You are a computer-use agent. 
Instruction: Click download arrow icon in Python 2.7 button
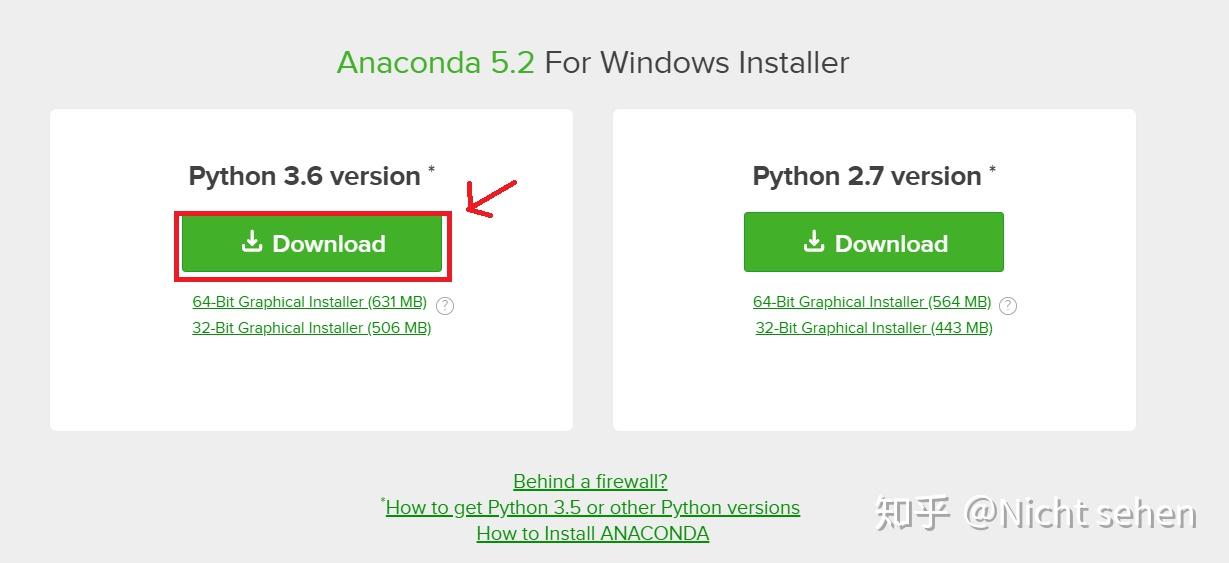[814, 242]
